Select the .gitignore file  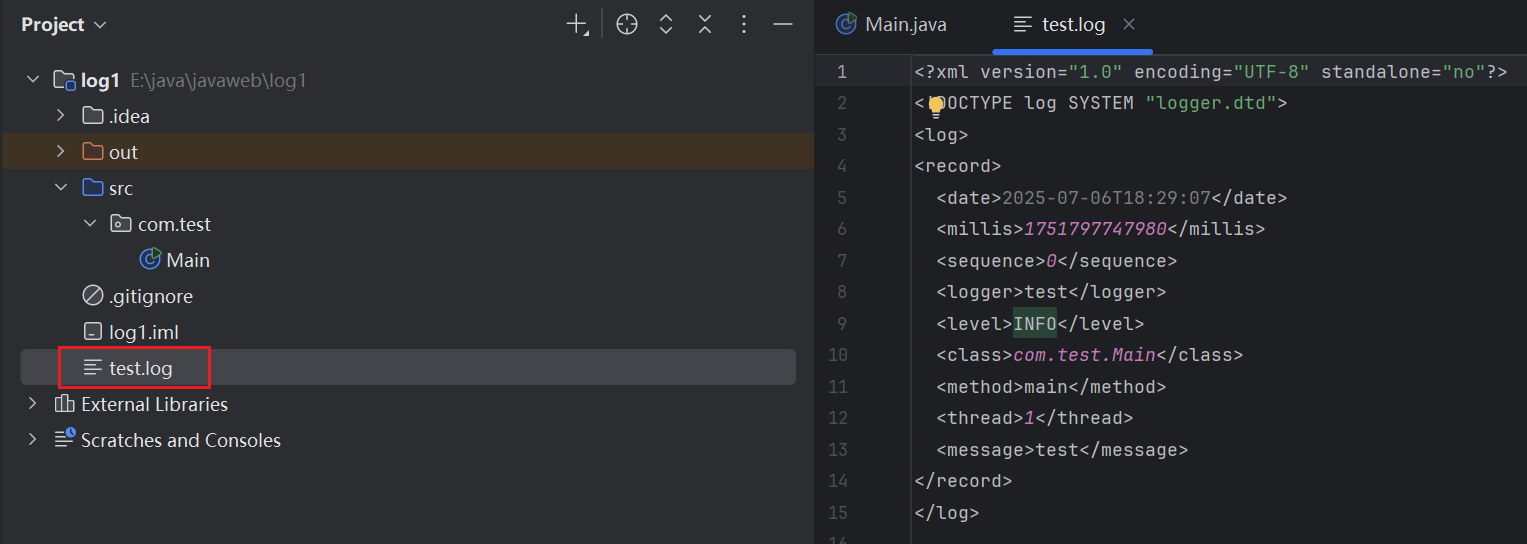[150, 296]
